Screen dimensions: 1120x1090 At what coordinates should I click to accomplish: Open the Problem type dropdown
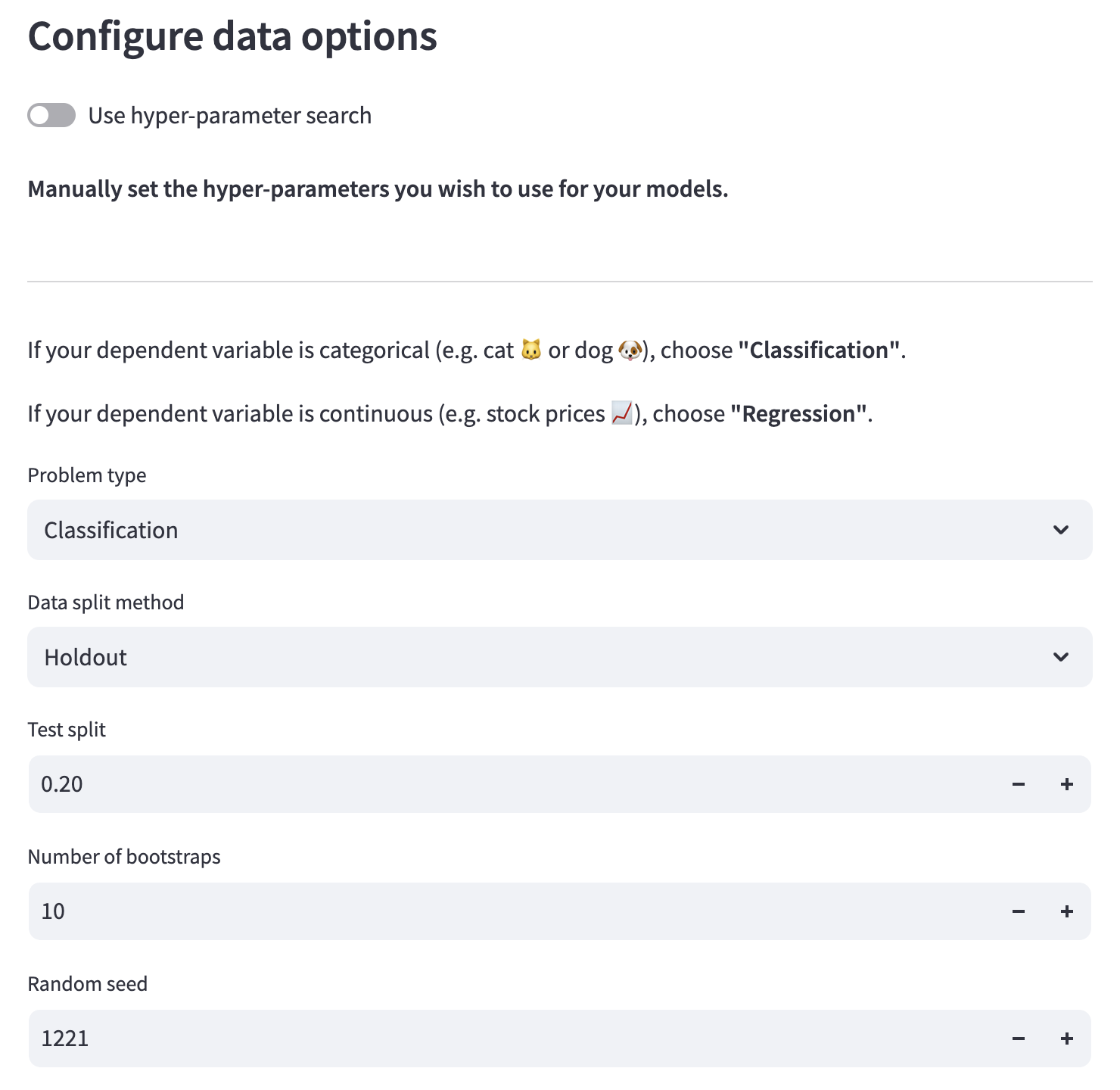(530, 530)
